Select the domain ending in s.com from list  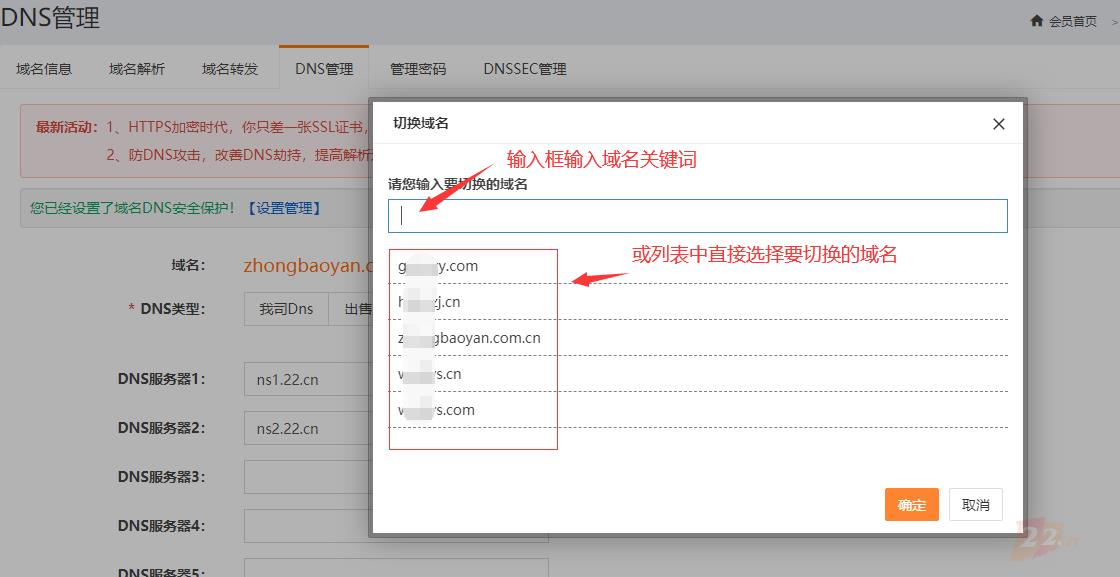click(x=698, y=410)
